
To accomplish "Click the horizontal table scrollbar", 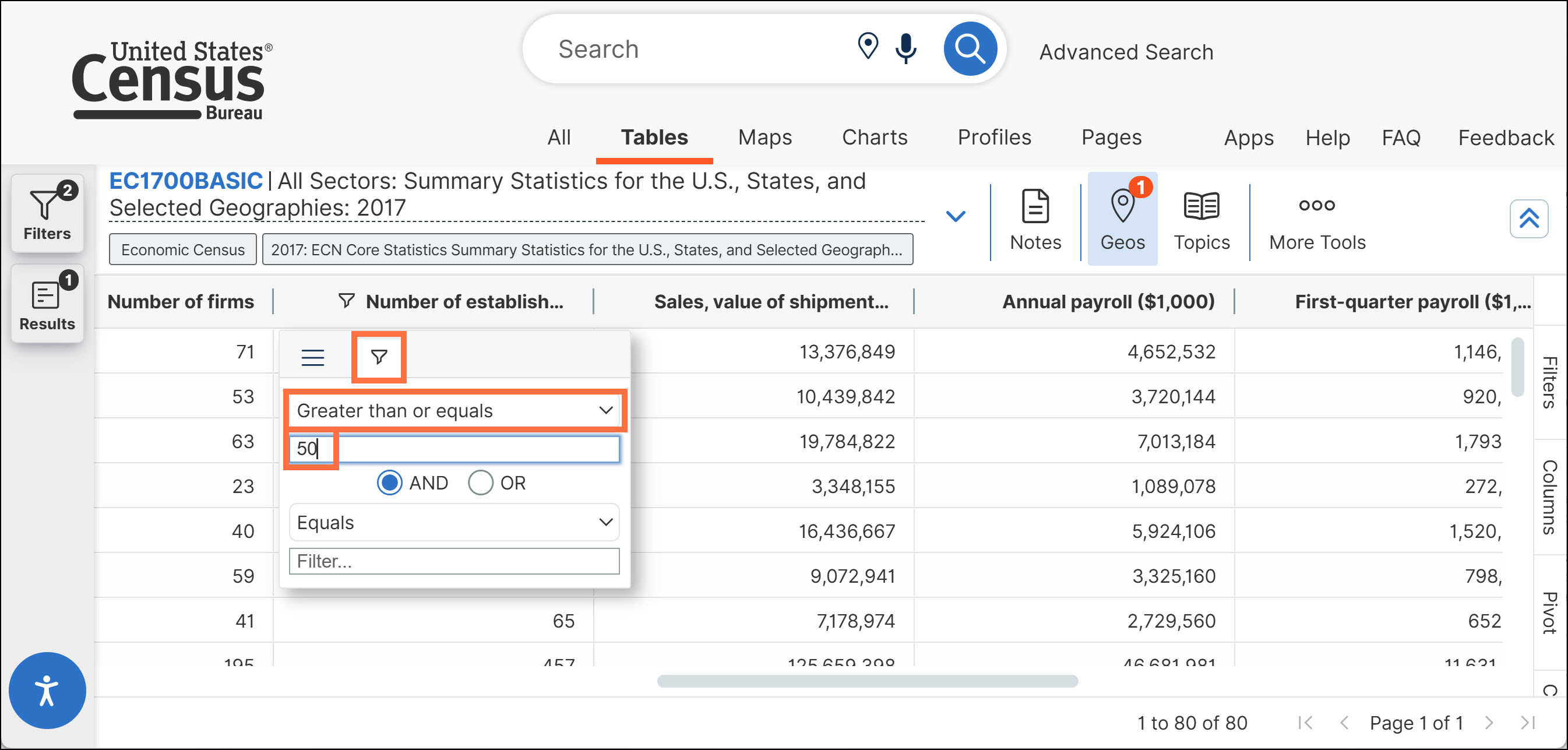I will click(x=868, y=681).
